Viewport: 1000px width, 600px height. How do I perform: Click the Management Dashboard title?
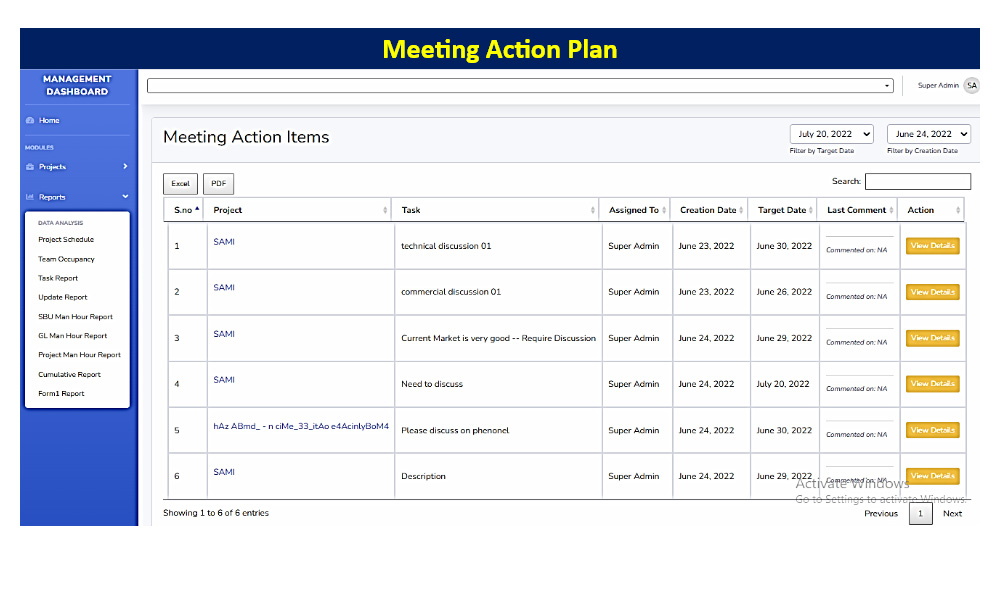(77, 85)
